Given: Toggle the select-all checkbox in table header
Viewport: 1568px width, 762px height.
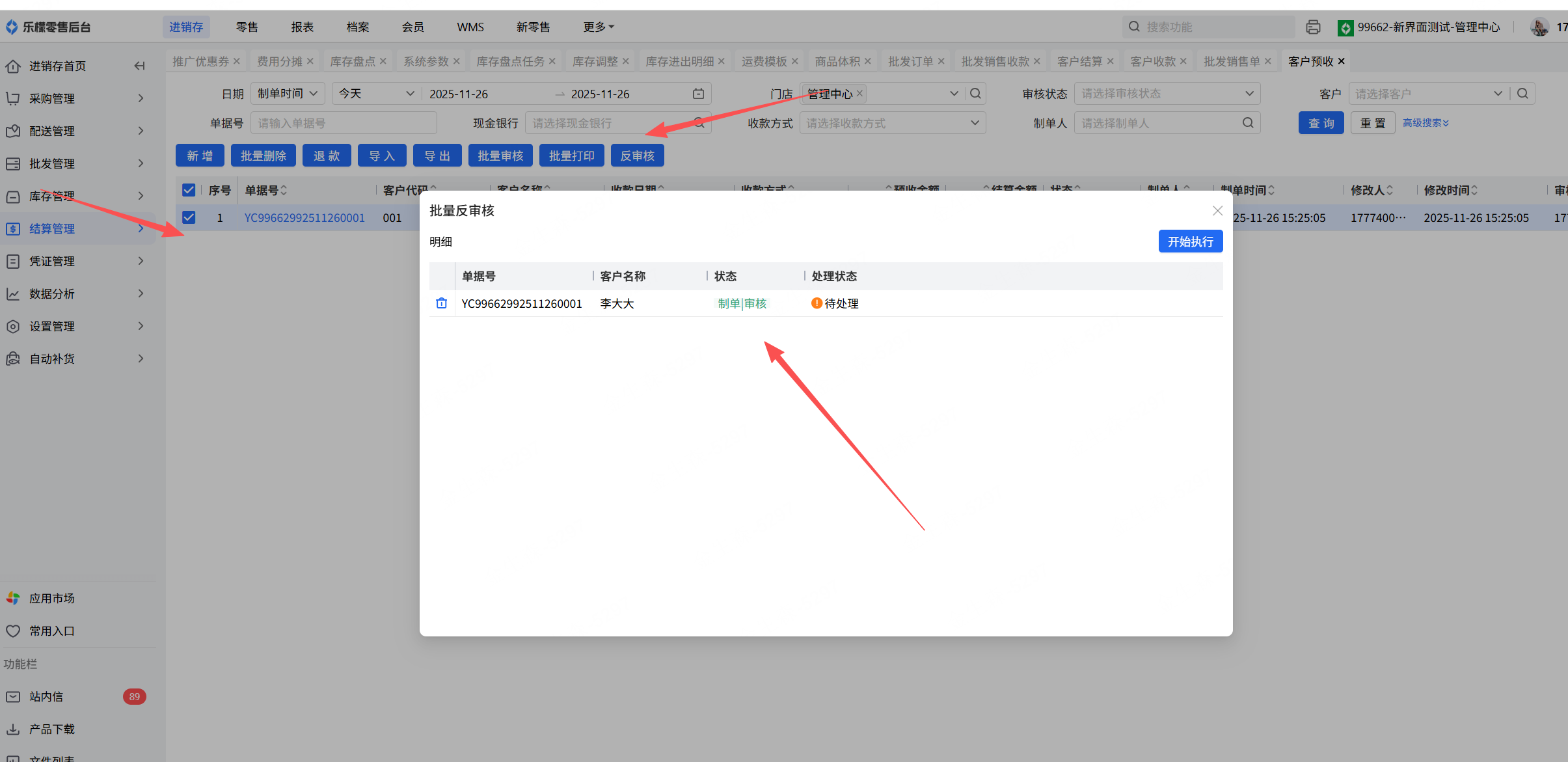Looking at the screenshot, I should [189, 190].
